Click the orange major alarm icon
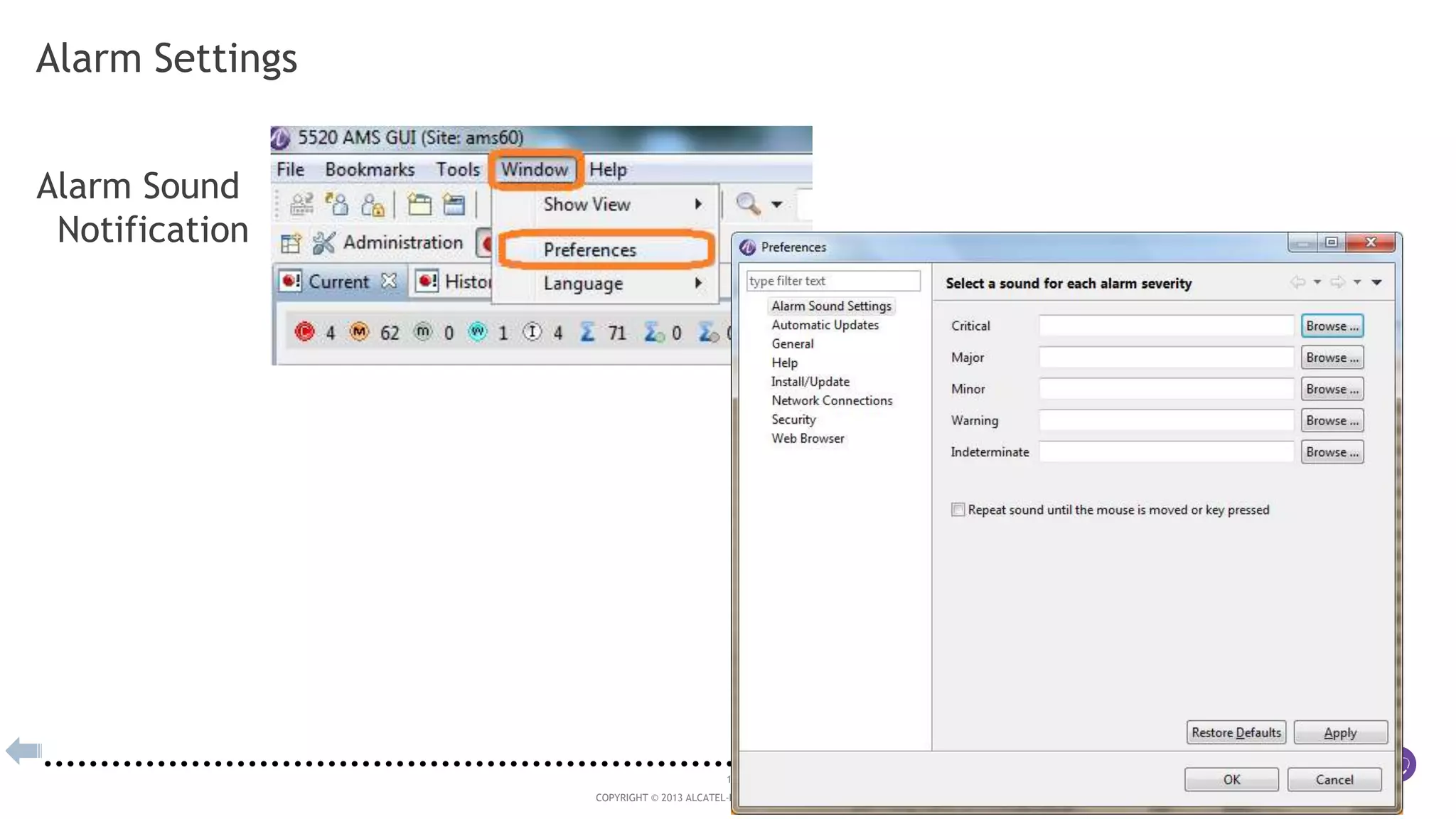Image resolution: width=1456 pixels, height=819 pixels. tap(360, 331)
